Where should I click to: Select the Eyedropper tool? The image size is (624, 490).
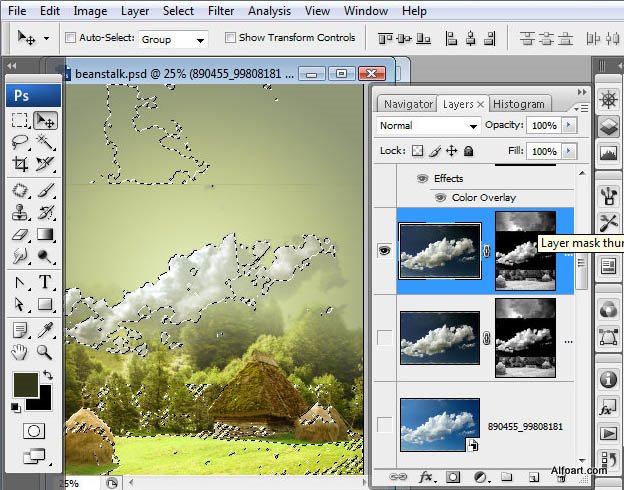(45, 329)
